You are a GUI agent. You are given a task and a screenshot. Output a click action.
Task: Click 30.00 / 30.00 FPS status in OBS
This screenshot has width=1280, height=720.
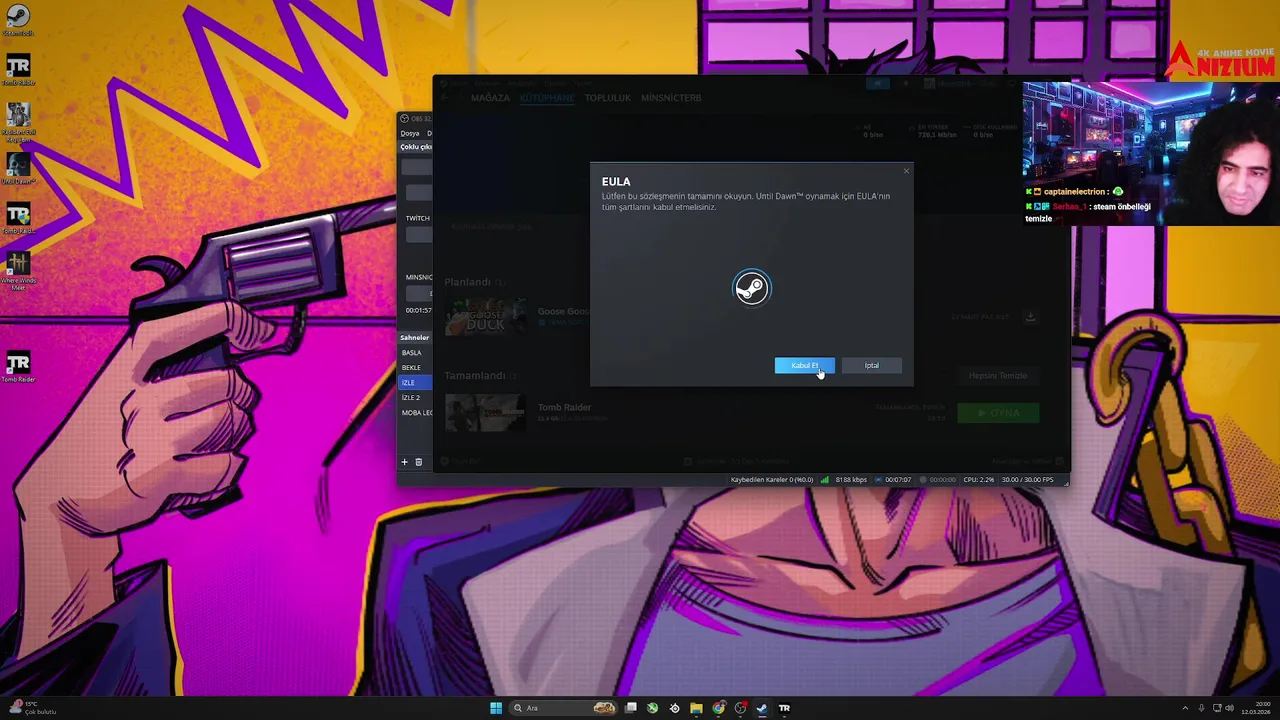pos(1028,480)
